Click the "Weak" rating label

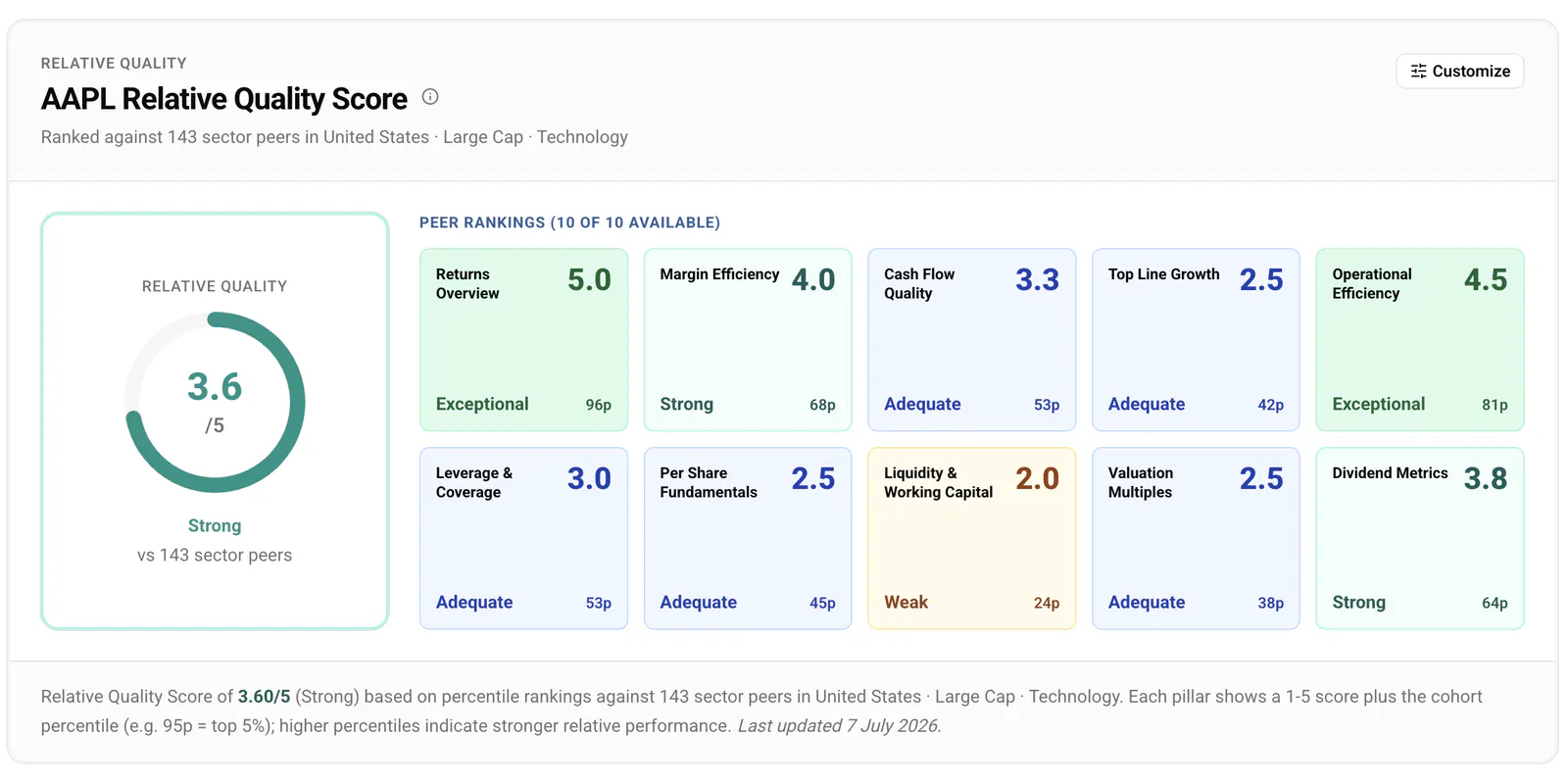coord(906,603)
